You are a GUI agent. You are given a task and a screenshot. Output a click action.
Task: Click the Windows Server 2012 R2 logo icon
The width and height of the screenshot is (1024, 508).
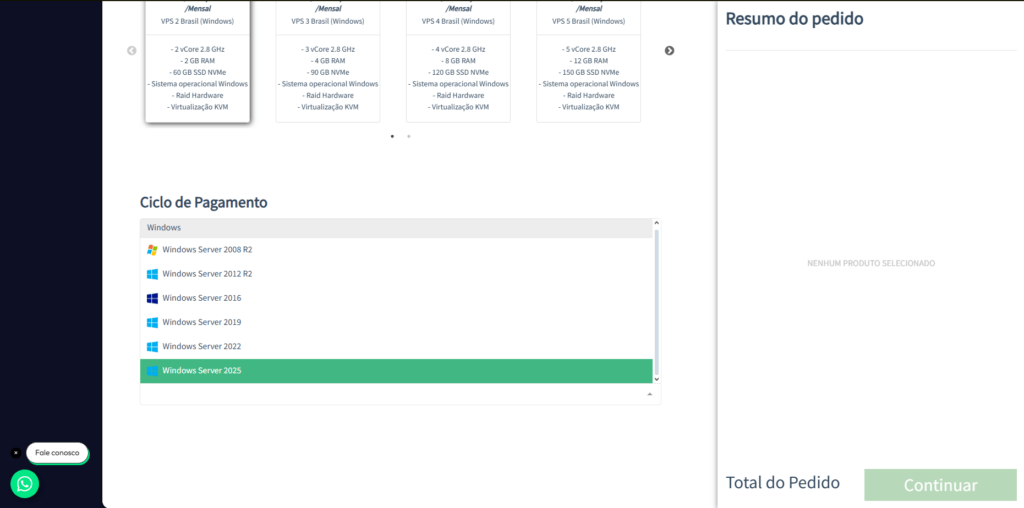point(152,274)
